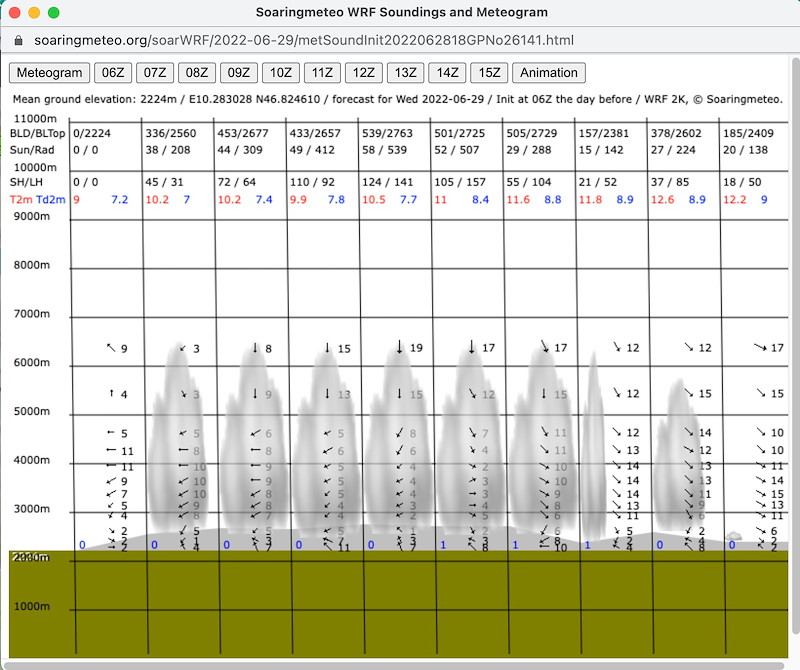Click the vertical page scrollbar
Image resolution: width=800 pixels, height=670 pixels.
pyautogui.click(x=795, y=300)
